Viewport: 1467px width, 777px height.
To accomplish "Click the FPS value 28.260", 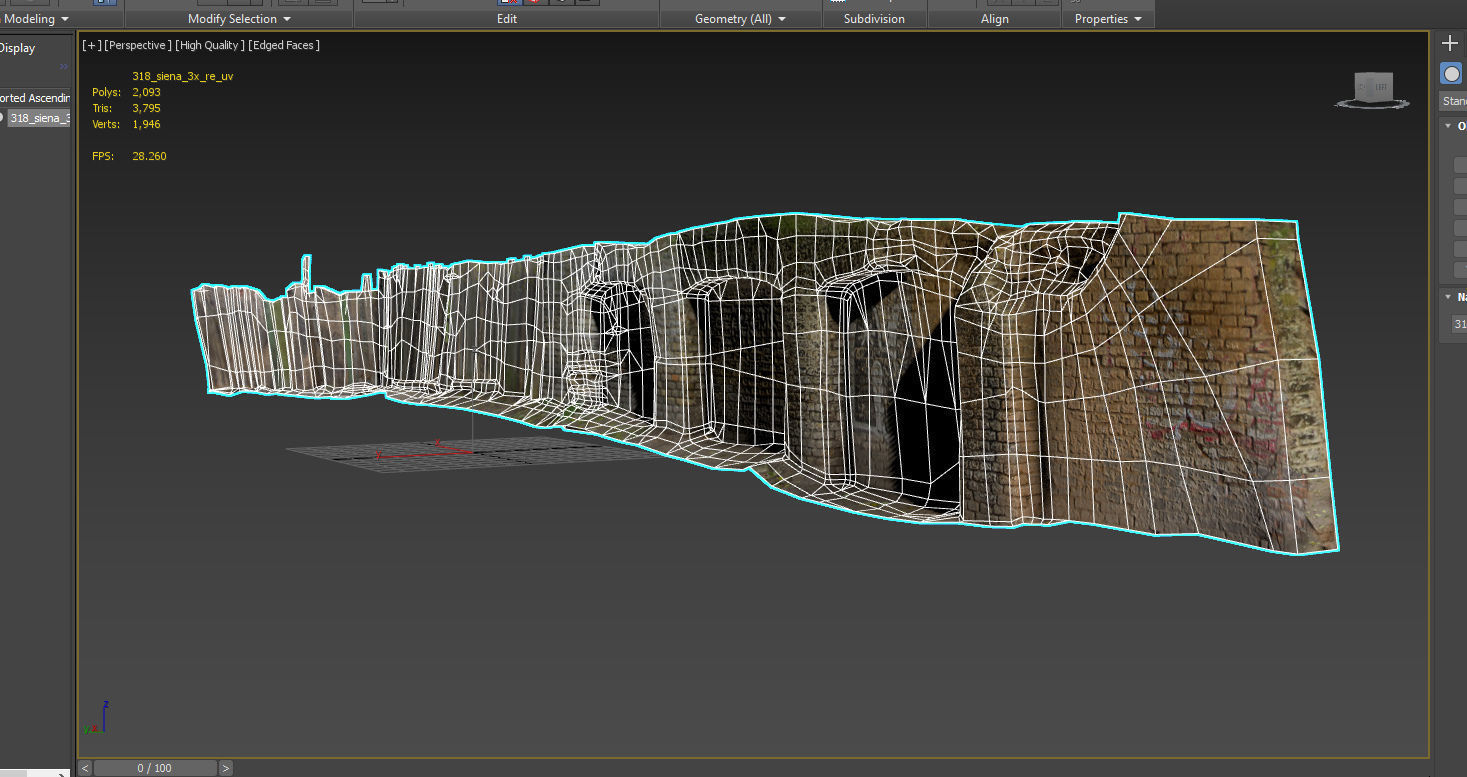I will [x=149, y=156].
